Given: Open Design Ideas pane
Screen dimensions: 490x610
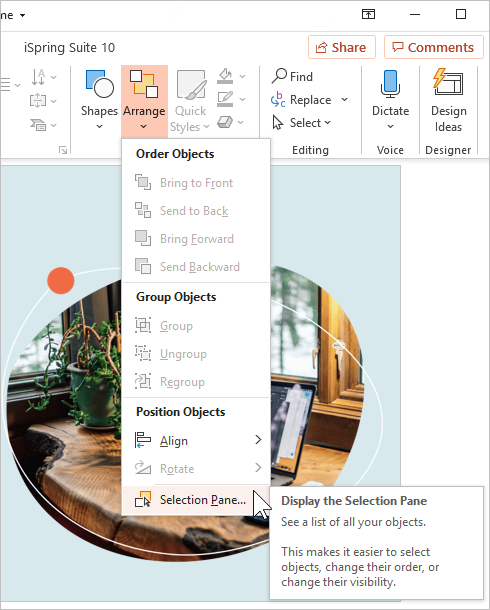Looking at the screenshot, I should [448, 100].
